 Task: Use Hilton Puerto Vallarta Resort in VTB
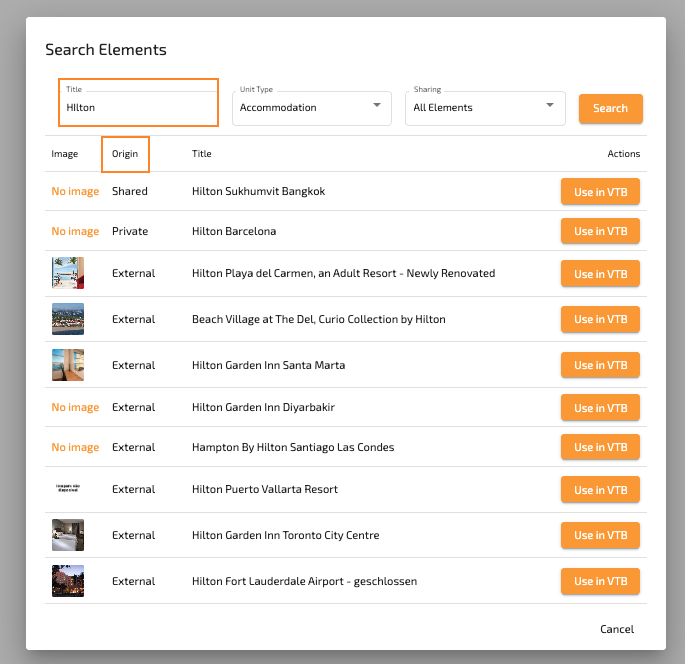click(x=600, y=489)
